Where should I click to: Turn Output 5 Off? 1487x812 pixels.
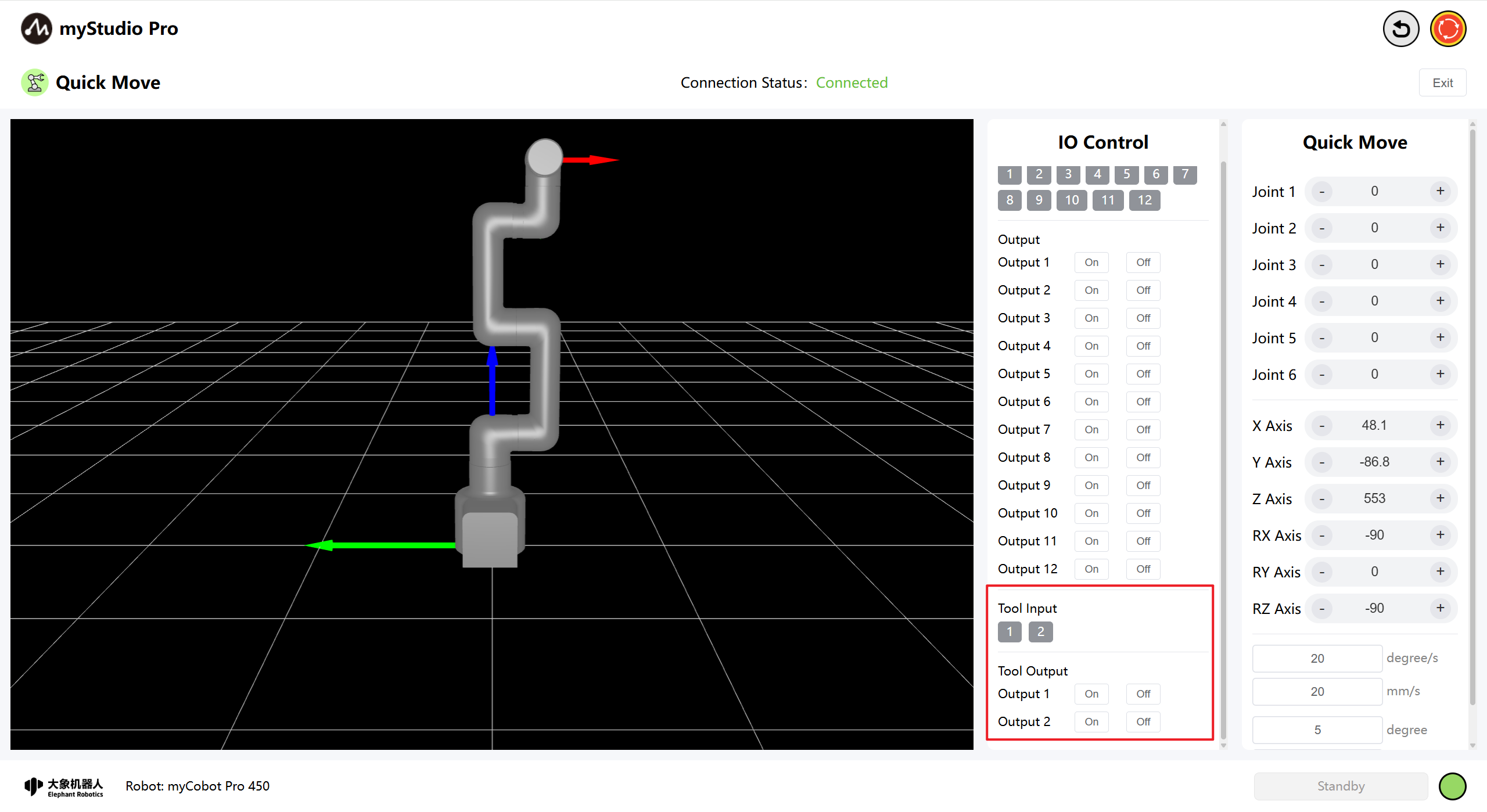pyautogui.click(x=1143, y=374)
